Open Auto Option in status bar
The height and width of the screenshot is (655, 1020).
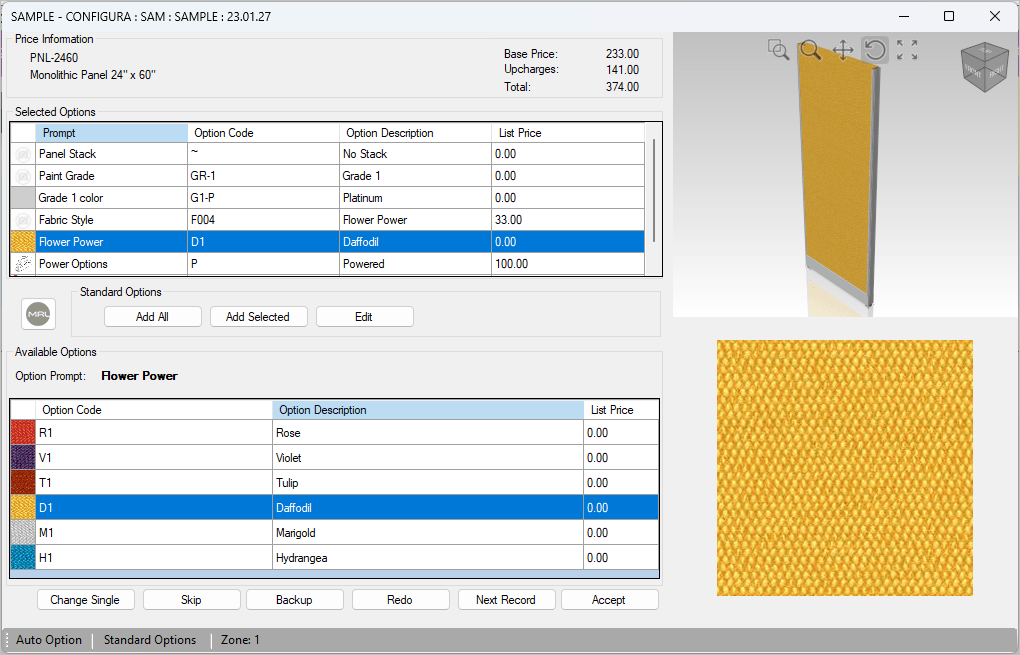pyautogui.click(x=49, y=640)
